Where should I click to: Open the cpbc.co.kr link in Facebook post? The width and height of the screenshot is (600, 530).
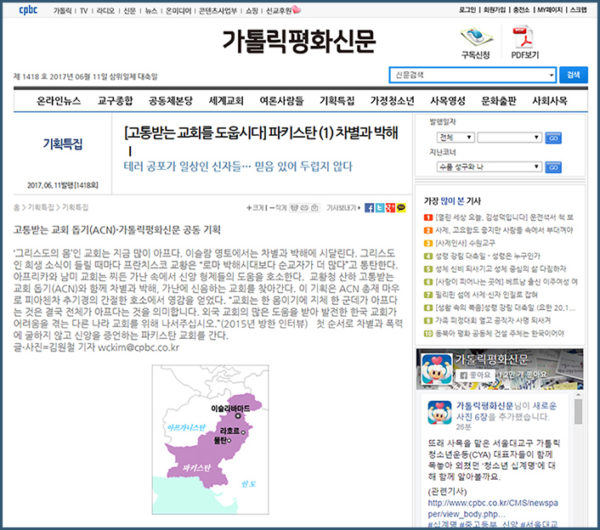[x=493, y=508]
